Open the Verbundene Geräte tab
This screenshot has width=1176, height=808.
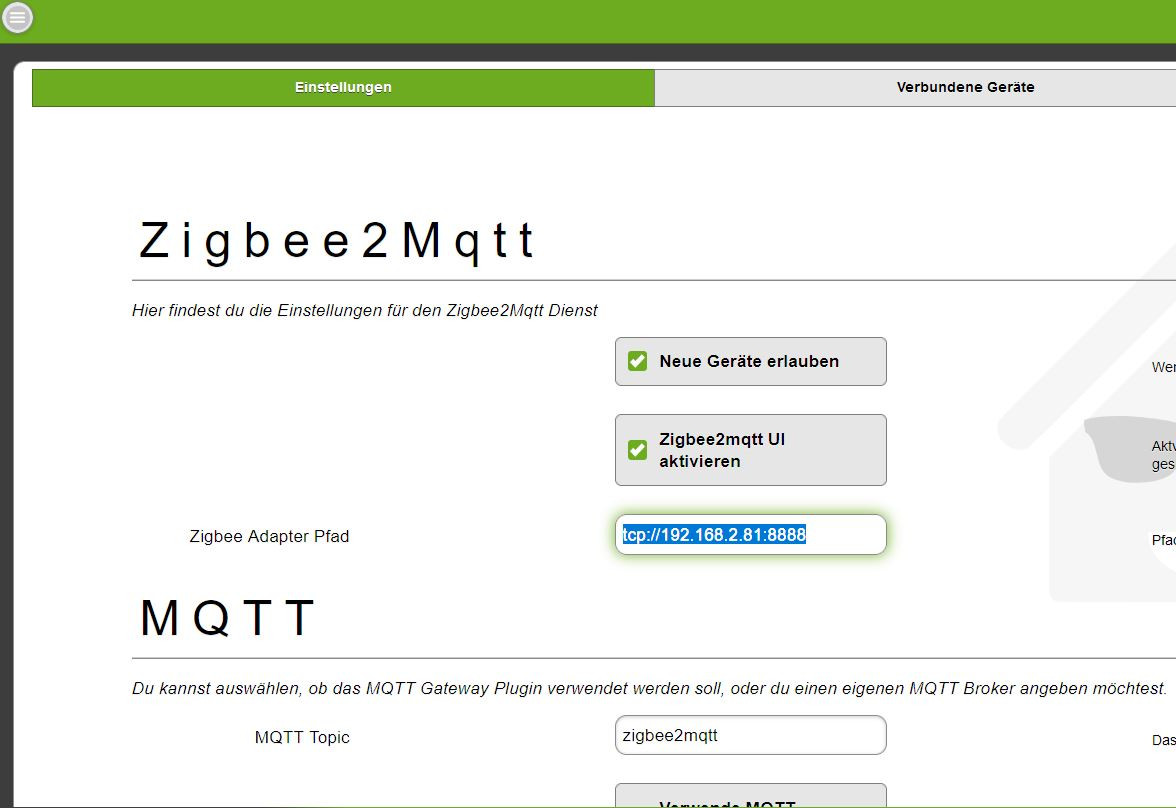pyautogui.click(x=915, y=87)
